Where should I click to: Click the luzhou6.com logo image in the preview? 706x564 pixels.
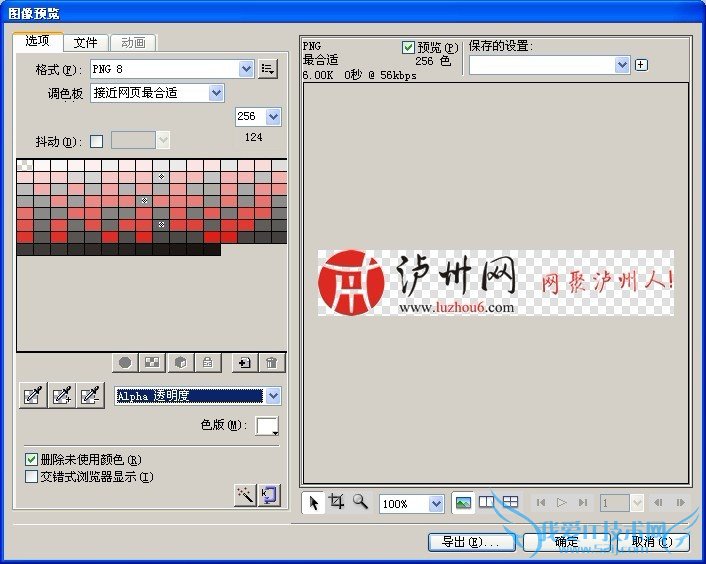coord(496,283)
